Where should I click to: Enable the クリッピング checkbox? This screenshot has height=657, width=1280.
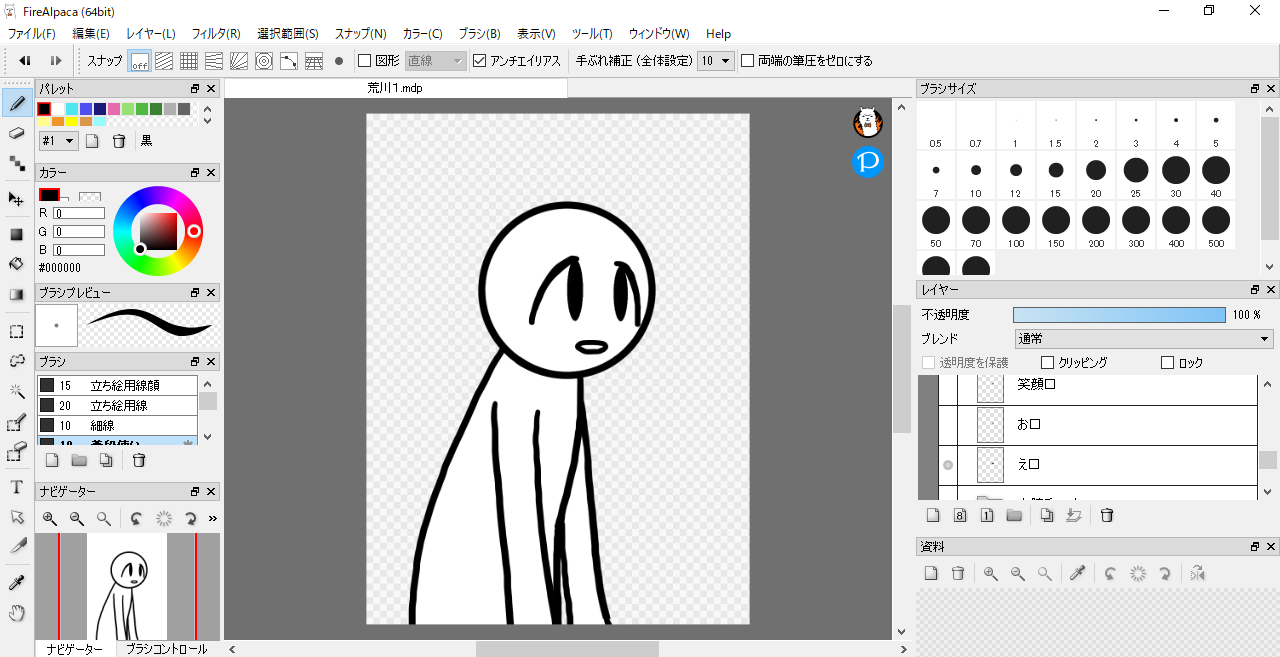click(x=1048, y=362)
